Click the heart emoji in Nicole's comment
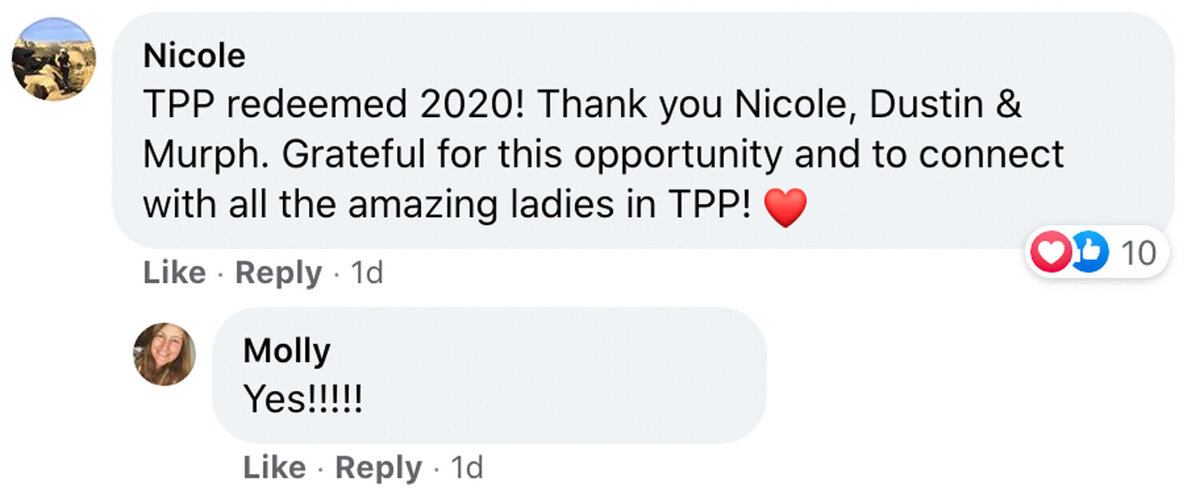 click(784, 207)
